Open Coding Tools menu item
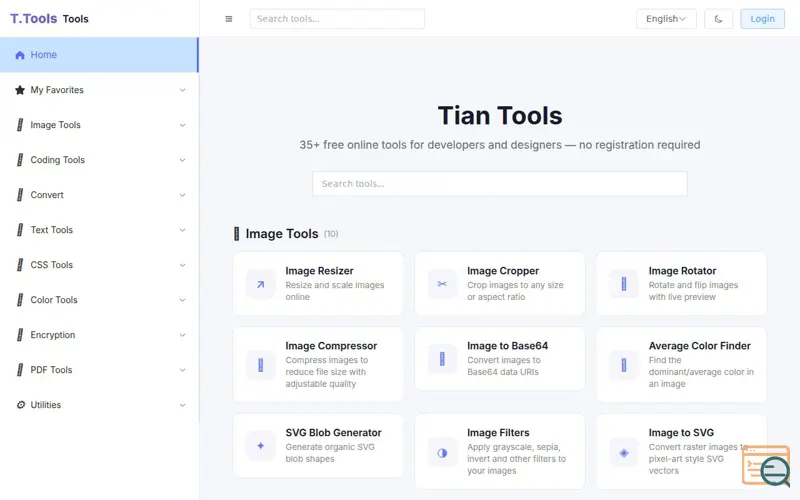Screen dimensions: 800x500 click(x=99, y=160)
